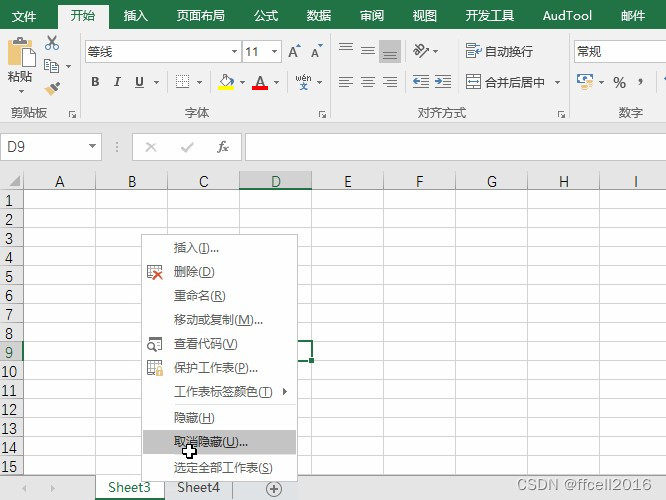Click the fx insert function icon

tap(223, 147)
